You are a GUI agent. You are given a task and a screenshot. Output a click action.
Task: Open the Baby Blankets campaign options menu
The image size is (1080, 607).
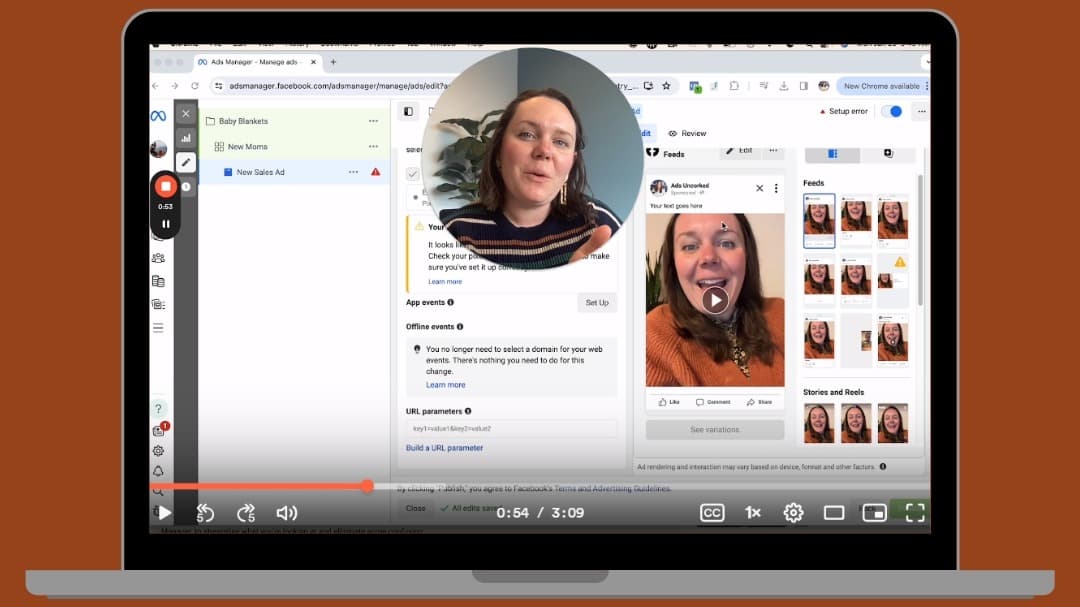point(373,121)
